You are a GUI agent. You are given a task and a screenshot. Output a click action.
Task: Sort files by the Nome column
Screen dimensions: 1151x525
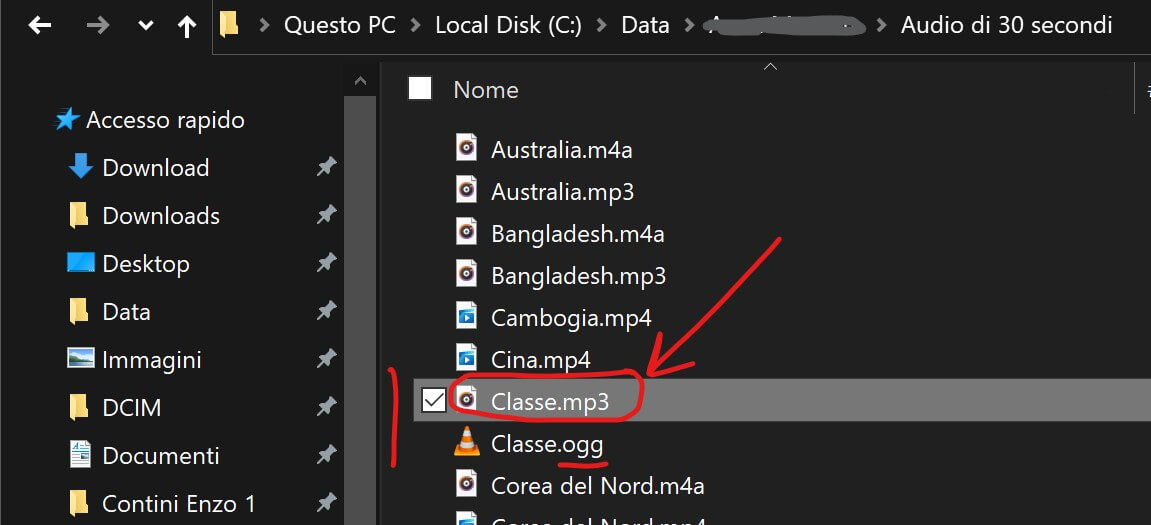click(486, 90)
